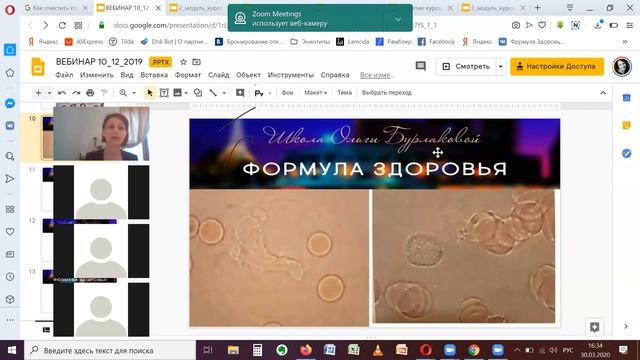Image resolution: width=640 pixels, height=360 pixels.
Task: Open Keep notes in the side panel
Action: (627, 126)
